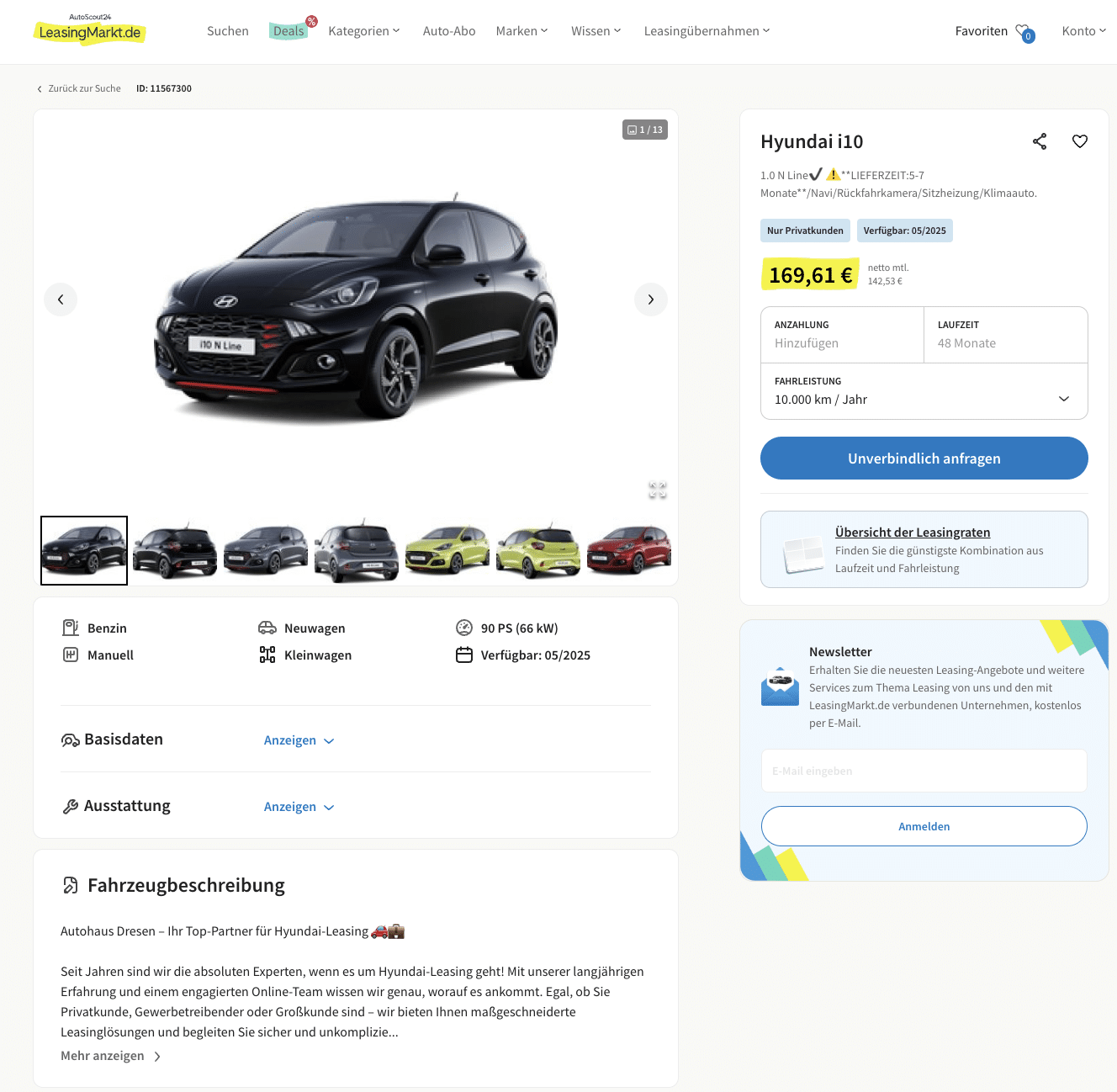Open Favoriten heart icon in header

click(1024, 32)
